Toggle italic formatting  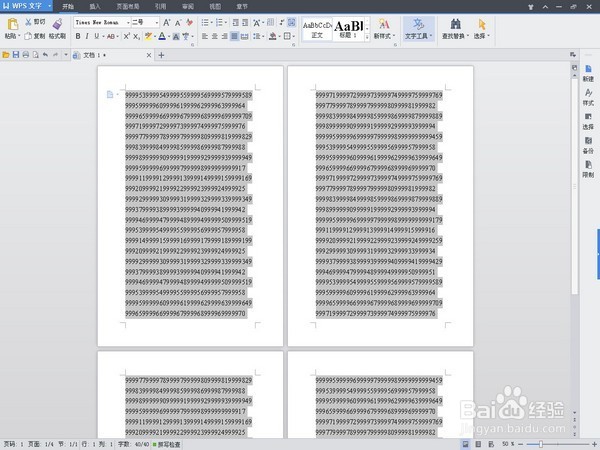pyautogui.click(x=87, y=36)
